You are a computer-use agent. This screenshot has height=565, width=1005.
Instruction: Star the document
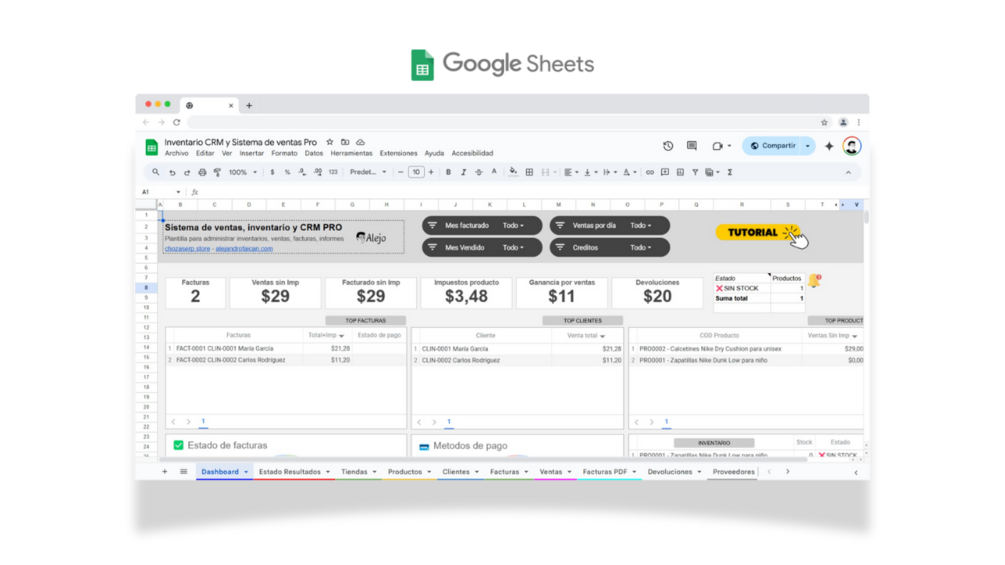[329, 142]
